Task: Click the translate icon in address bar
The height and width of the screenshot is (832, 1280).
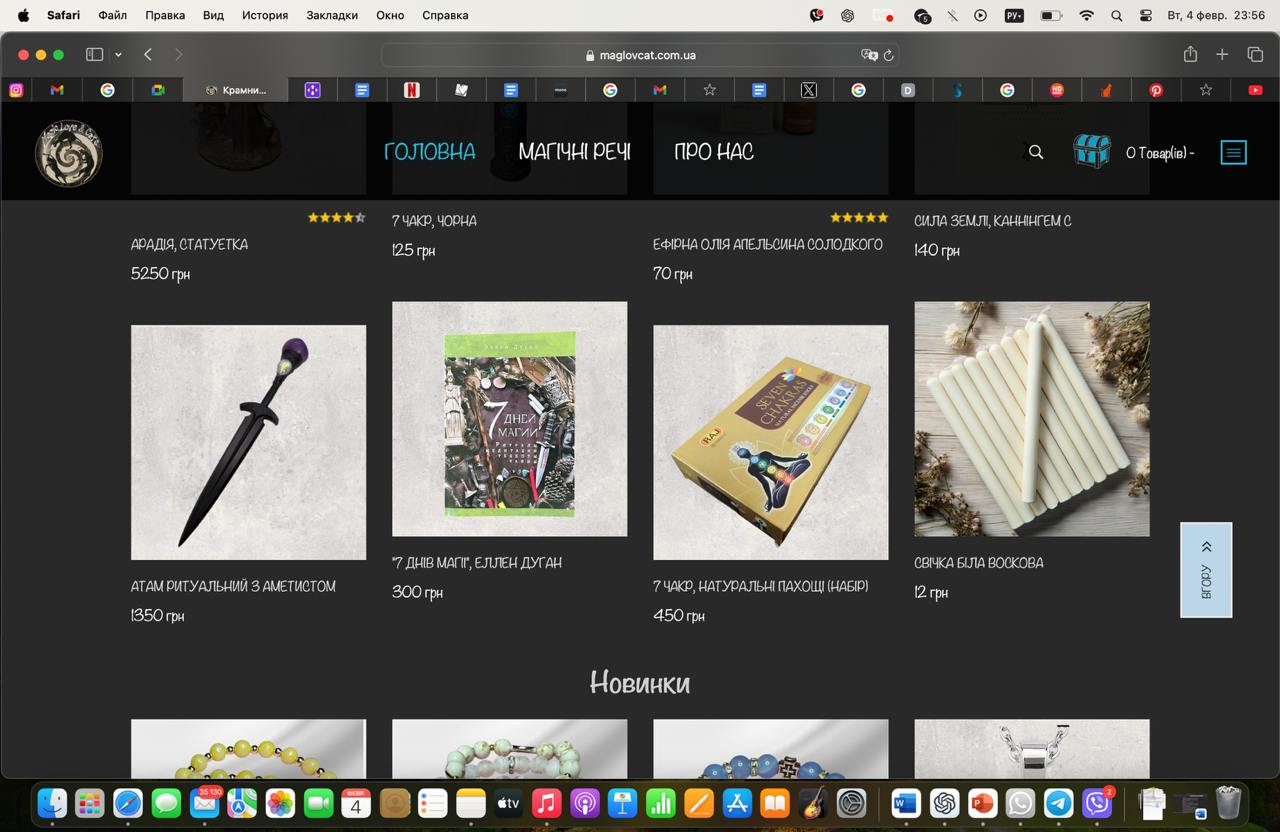Action: tap(869, 55)
